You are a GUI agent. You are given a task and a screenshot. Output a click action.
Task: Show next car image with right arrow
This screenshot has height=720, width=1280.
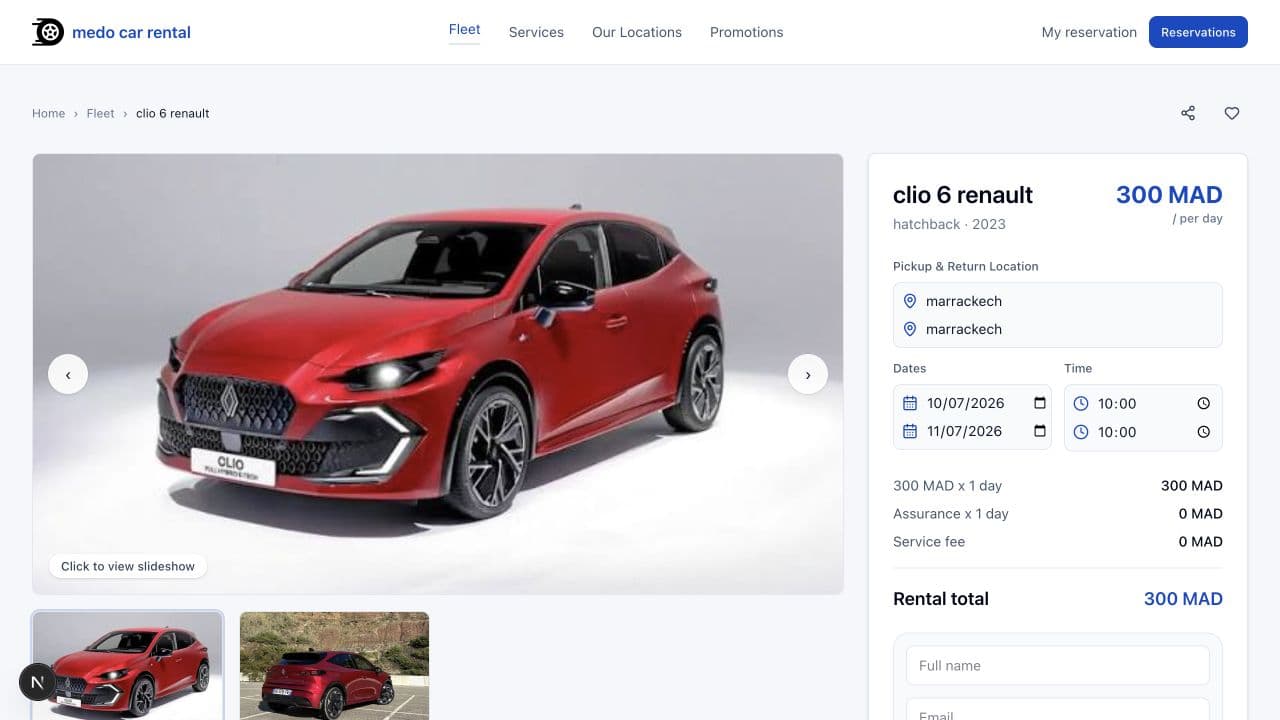[x=808, y=374]
